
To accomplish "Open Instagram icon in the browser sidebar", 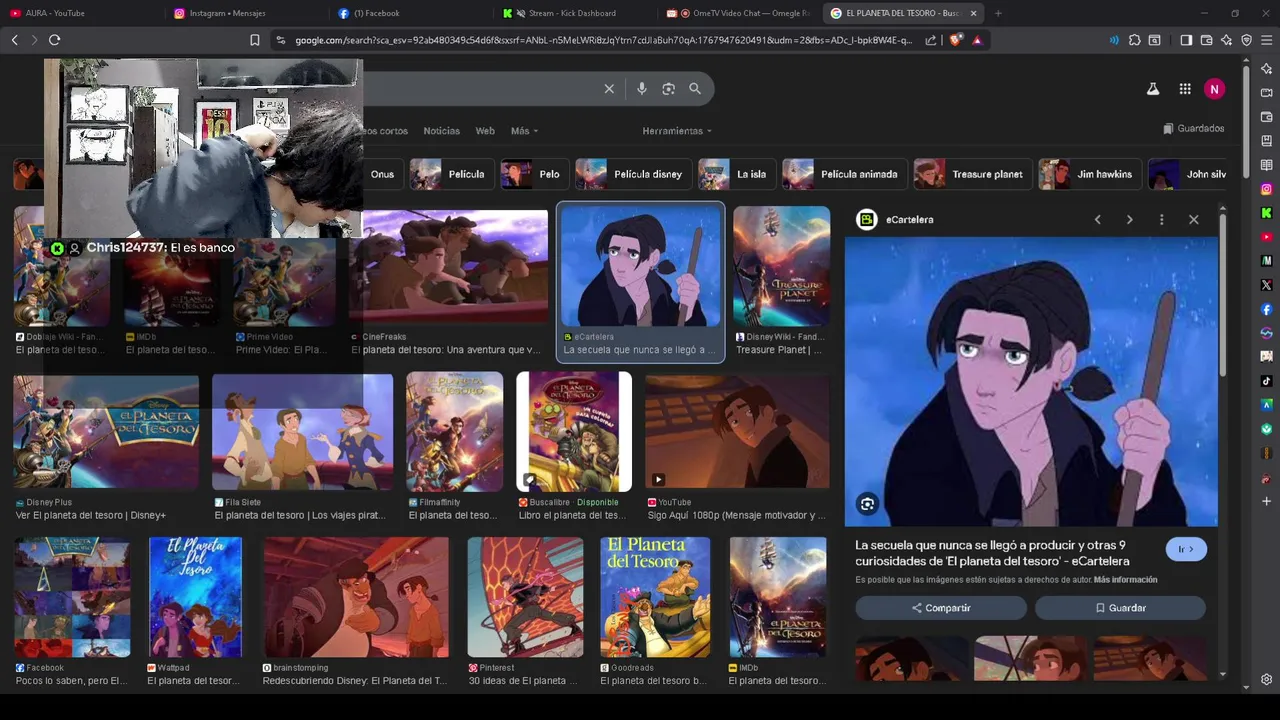I will [x=1266, y=189].
